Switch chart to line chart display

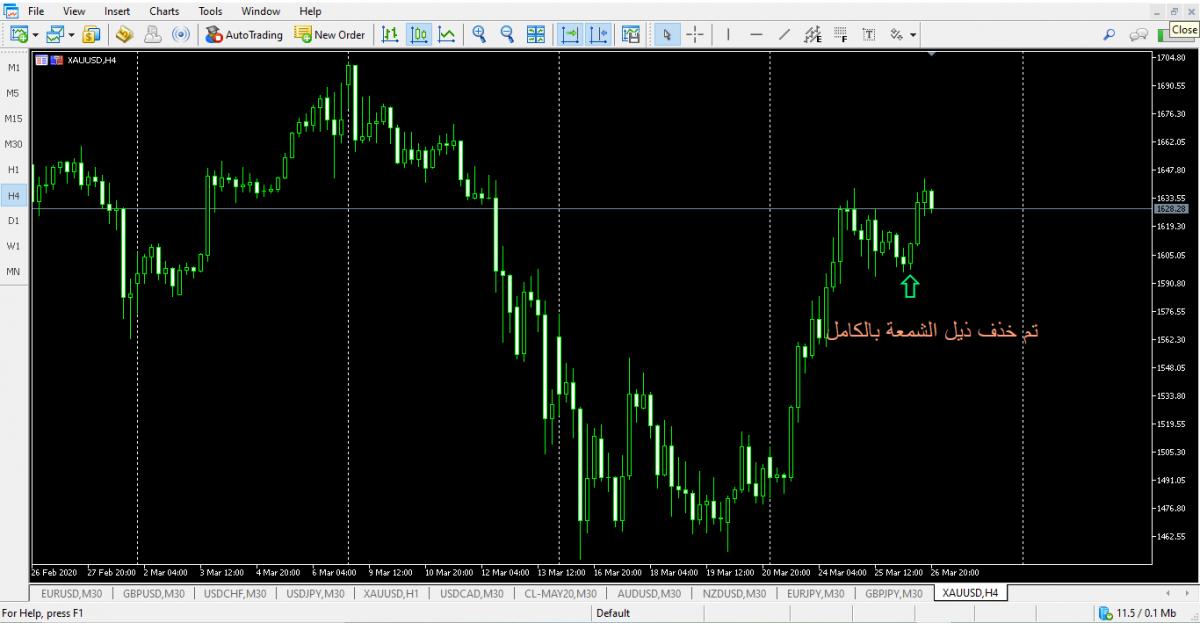(446, 34)
